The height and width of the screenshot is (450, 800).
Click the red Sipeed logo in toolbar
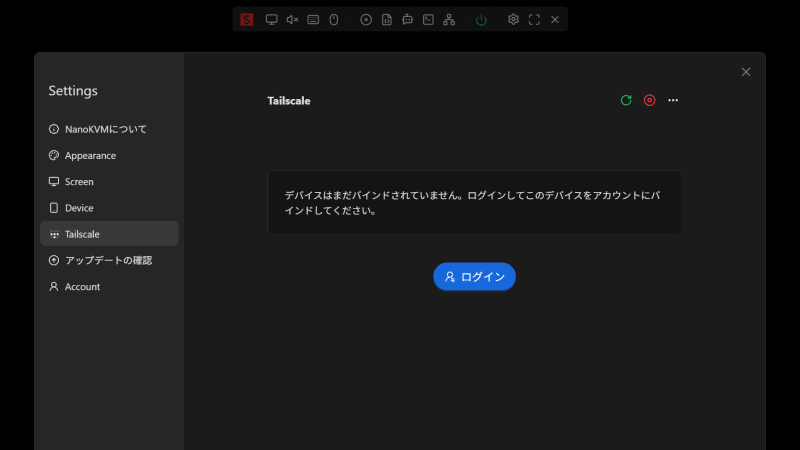(246, 19)
